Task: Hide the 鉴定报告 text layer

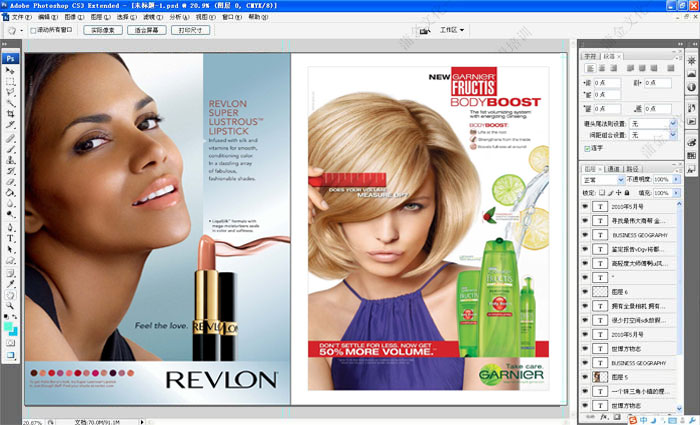Action: click(x=585, y=249)
